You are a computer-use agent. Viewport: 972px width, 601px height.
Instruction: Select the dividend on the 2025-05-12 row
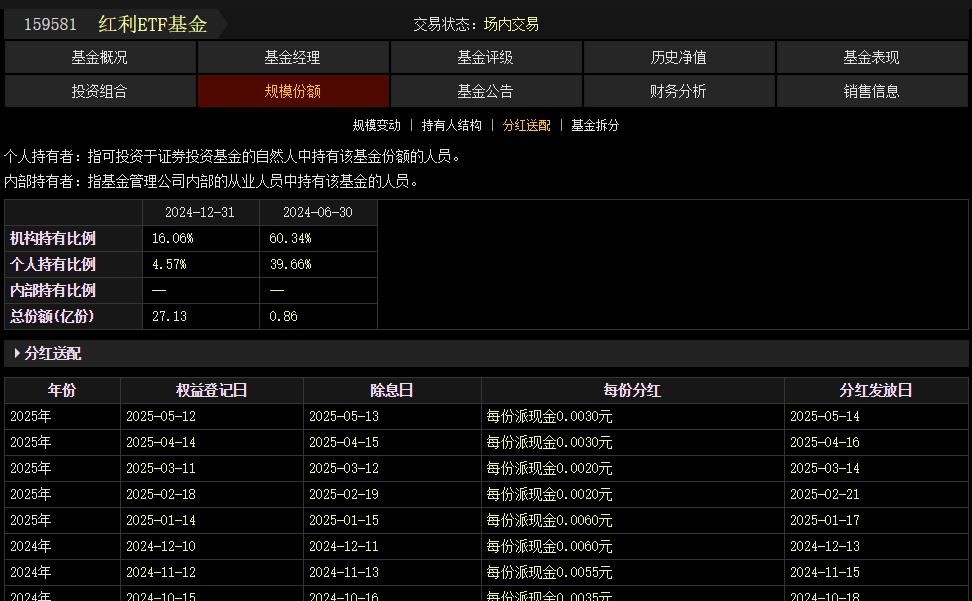[x=549, y=416]
